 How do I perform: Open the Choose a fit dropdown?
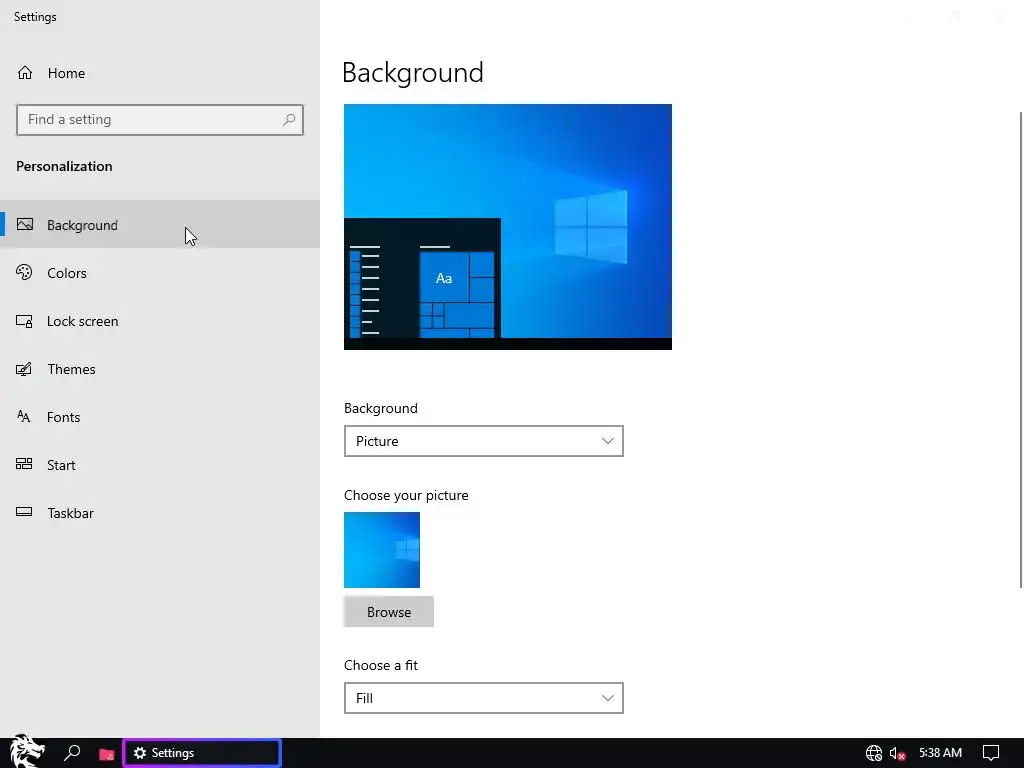pos(483,698)
